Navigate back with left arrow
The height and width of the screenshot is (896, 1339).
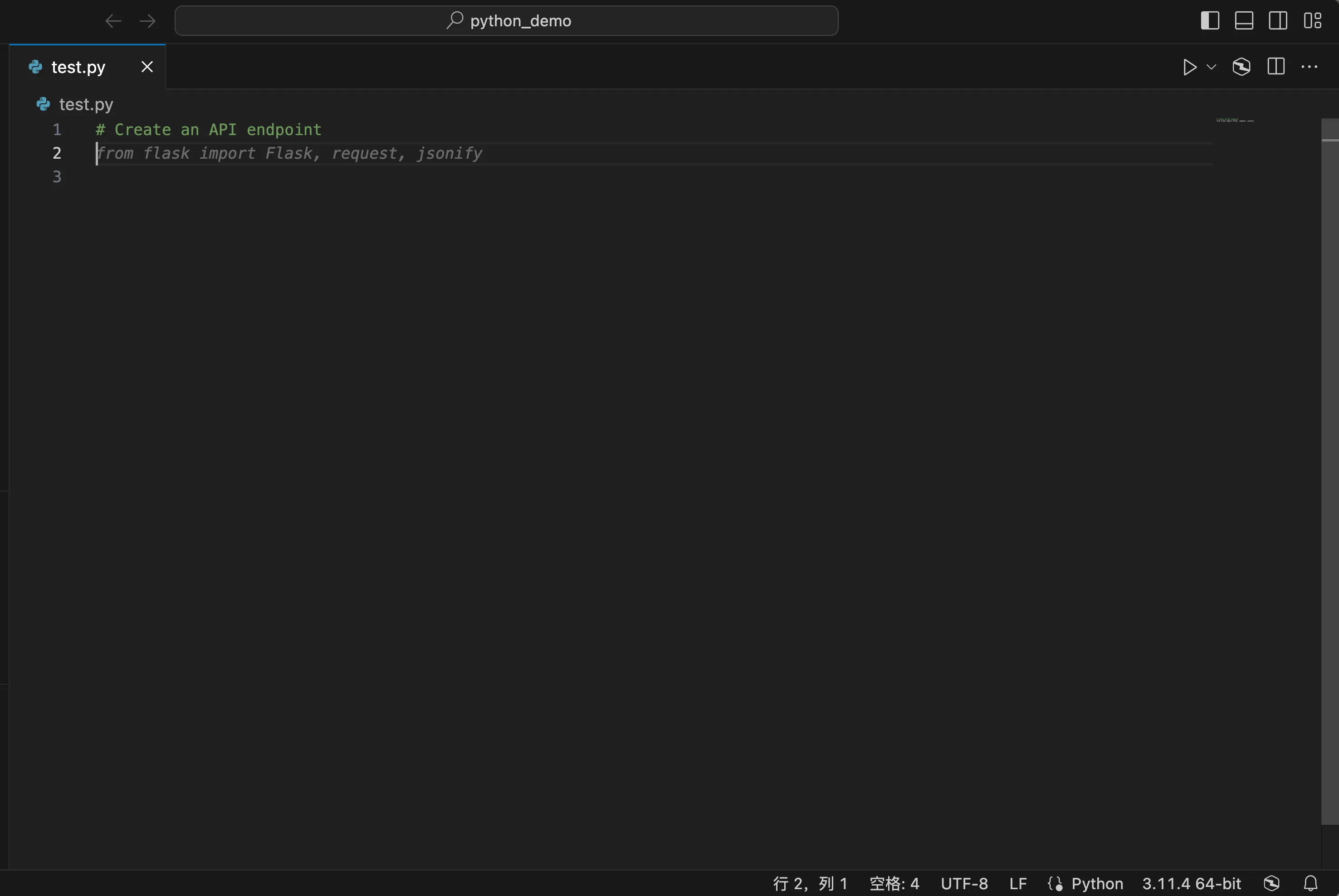pyautogui.click(x=113, y=21)
